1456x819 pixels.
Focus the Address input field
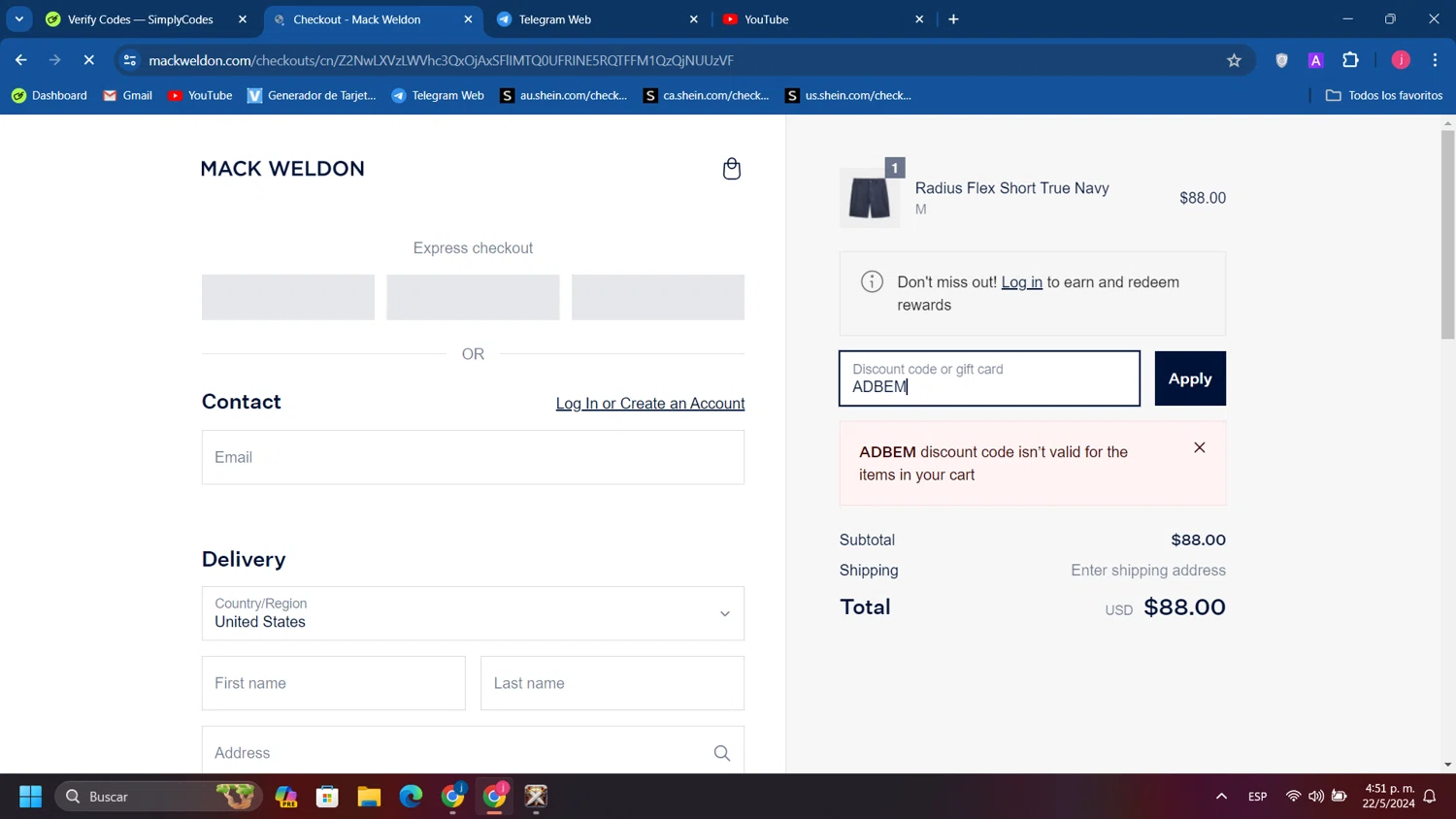point(473,752)
